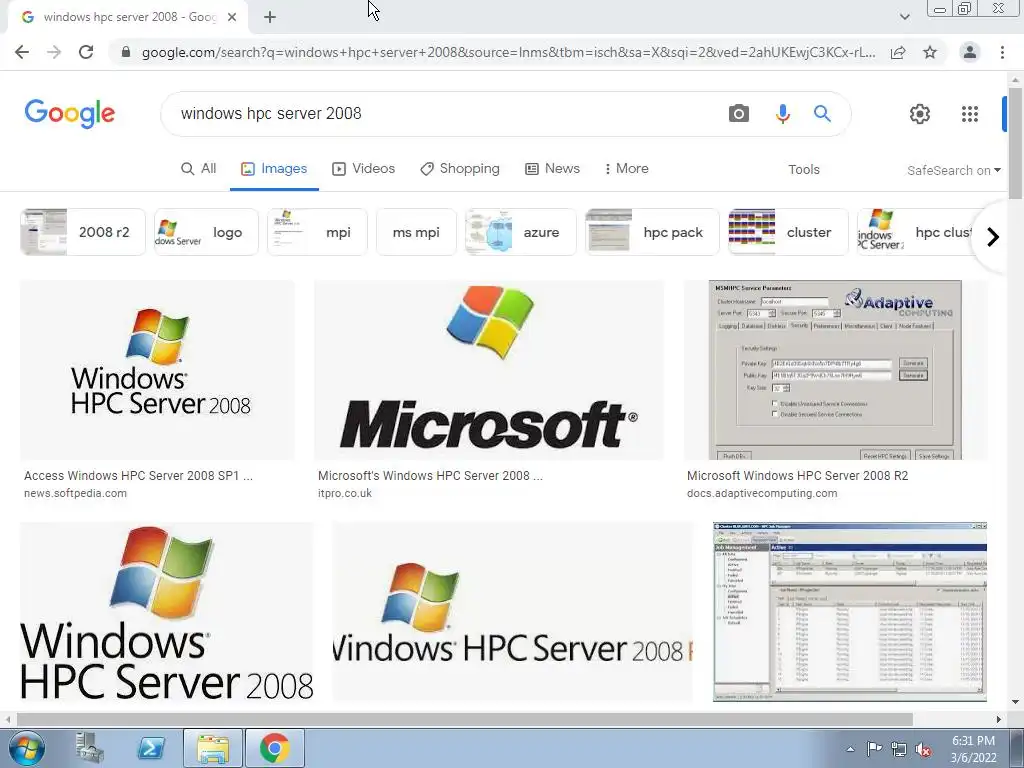
Task: Open muted volume tray icon
Action: click(923, 750)
